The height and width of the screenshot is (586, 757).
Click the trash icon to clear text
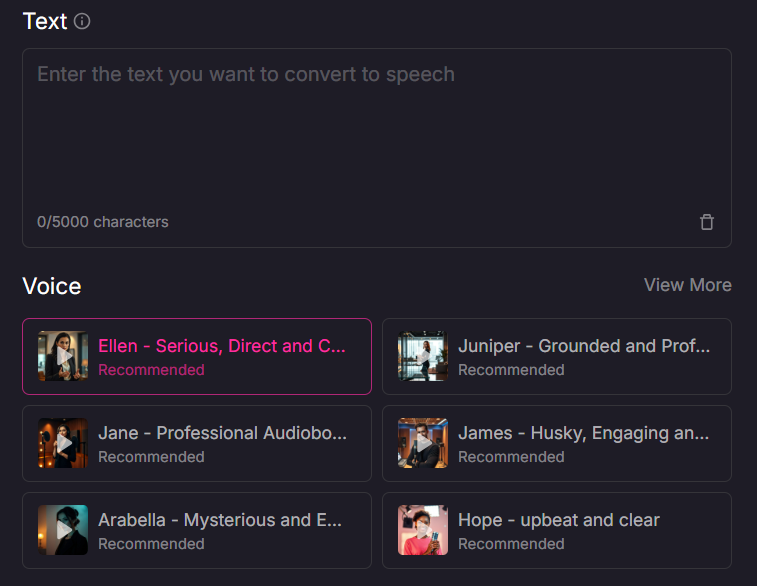707,222
